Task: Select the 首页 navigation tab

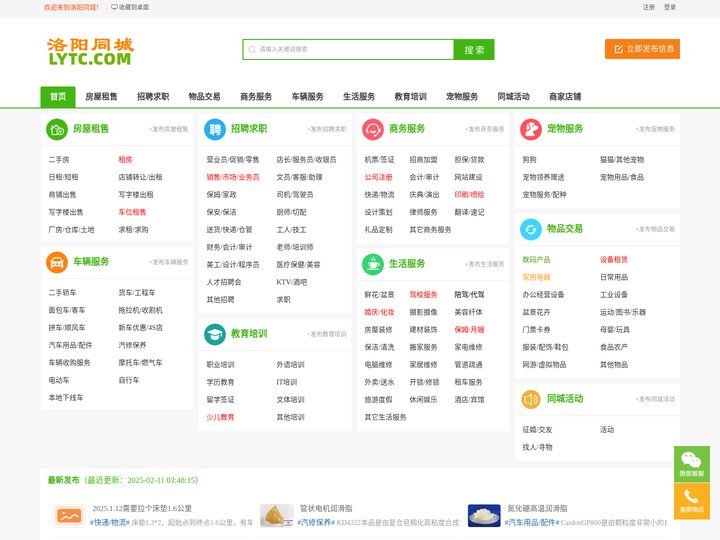Action: point(58,96)
